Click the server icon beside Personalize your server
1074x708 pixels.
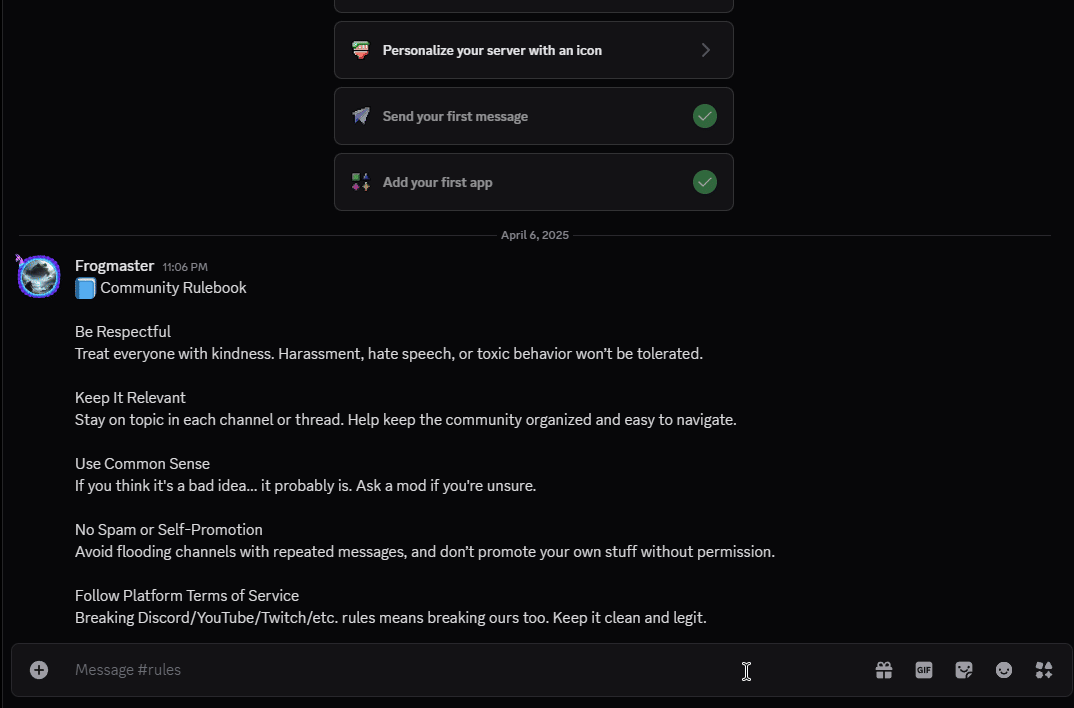point(361,50)
